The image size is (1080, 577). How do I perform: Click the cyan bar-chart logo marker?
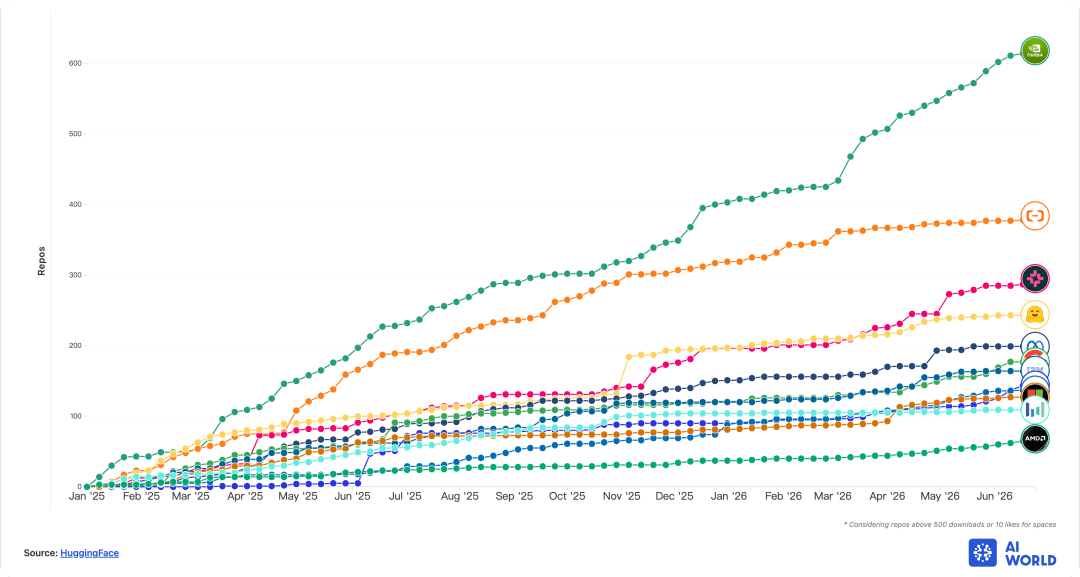1035,411
